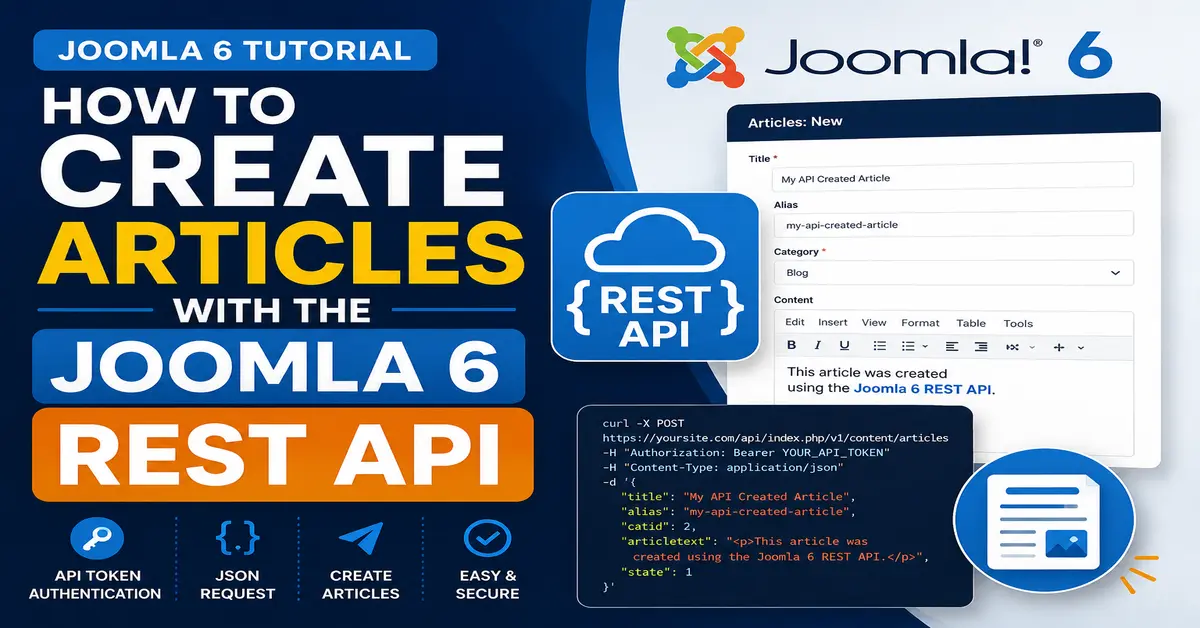1200x628 pixels.
Task: Toggle Underline in the editor toolbar
Action: point(844,346)
